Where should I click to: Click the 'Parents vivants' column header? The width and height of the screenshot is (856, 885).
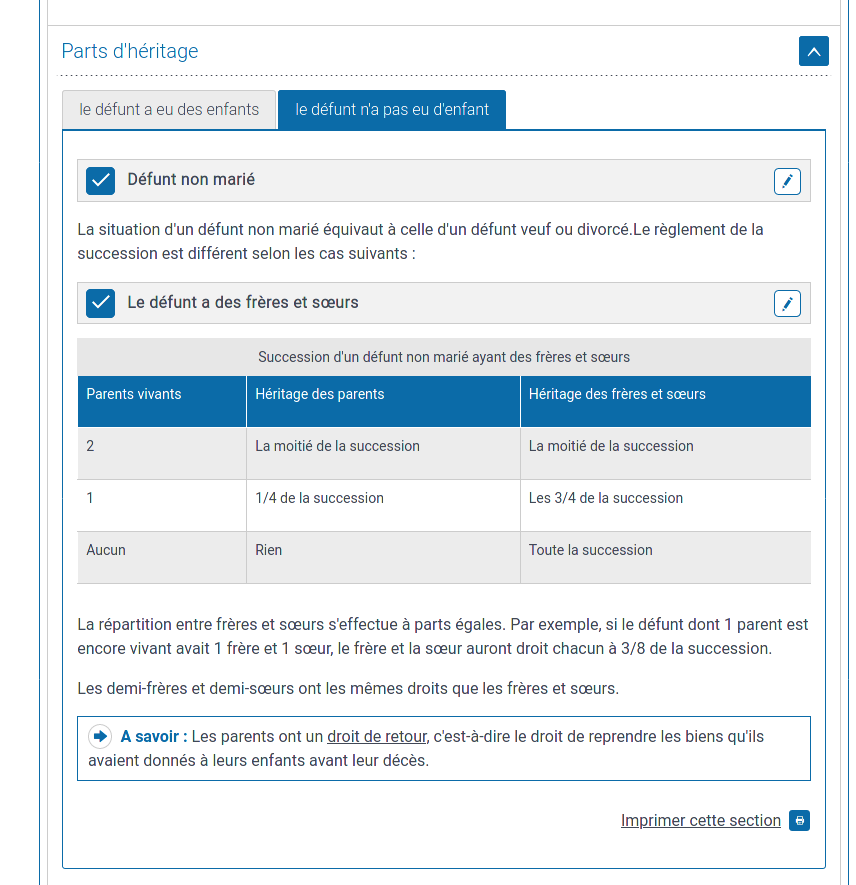134,394
